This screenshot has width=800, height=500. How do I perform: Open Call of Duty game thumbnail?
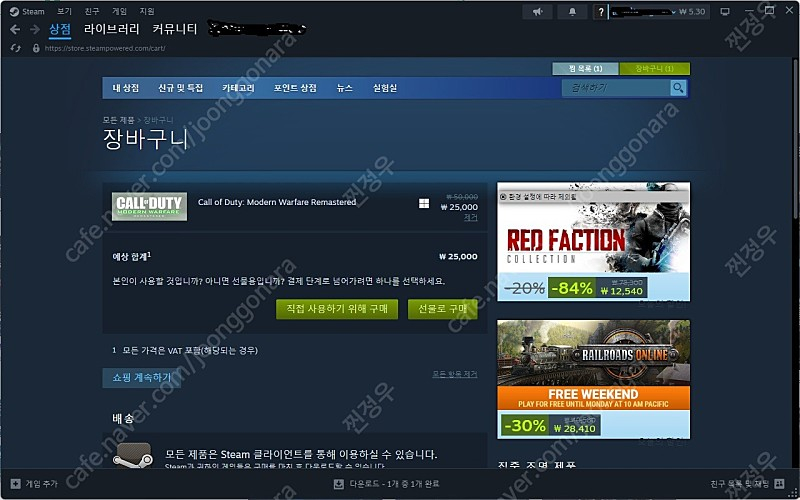click(149, 207)
